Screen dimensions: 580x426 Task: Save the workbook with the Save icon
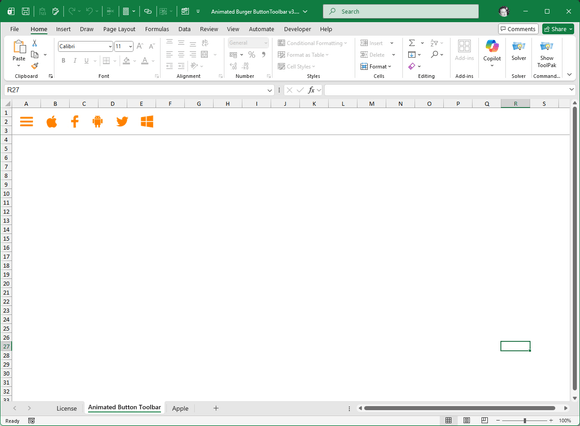[x=26, y=11]
